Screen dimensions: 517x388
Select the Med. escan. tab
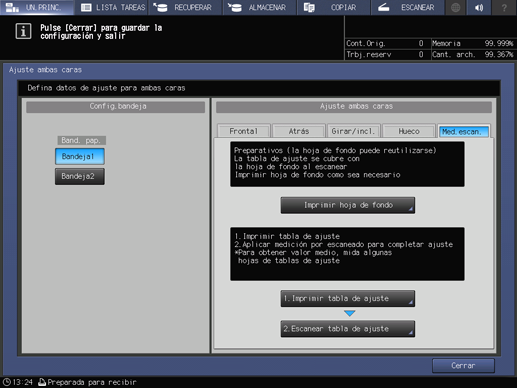pyautogui.click(x=464, y=131)
